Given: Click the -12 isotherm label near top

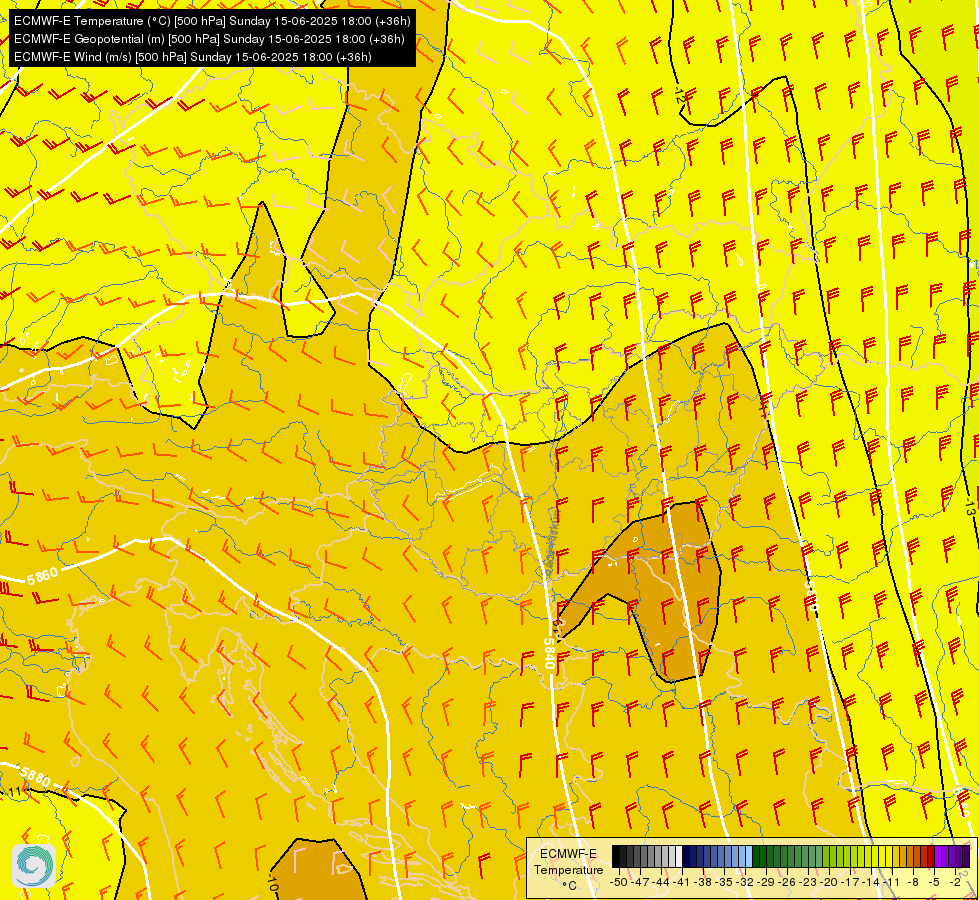Looking at the screenshot, I should [681, 95].
